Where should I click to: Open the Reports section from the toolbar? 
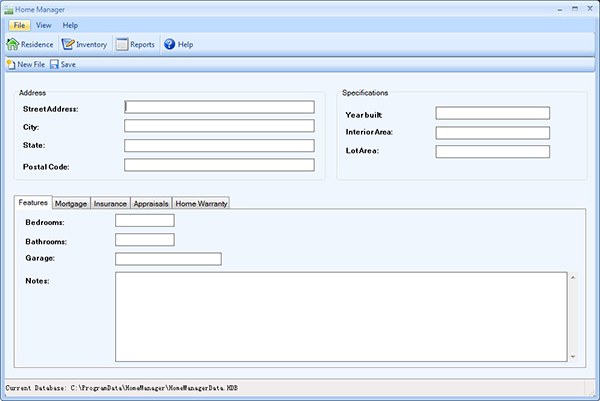coord(135,44)
